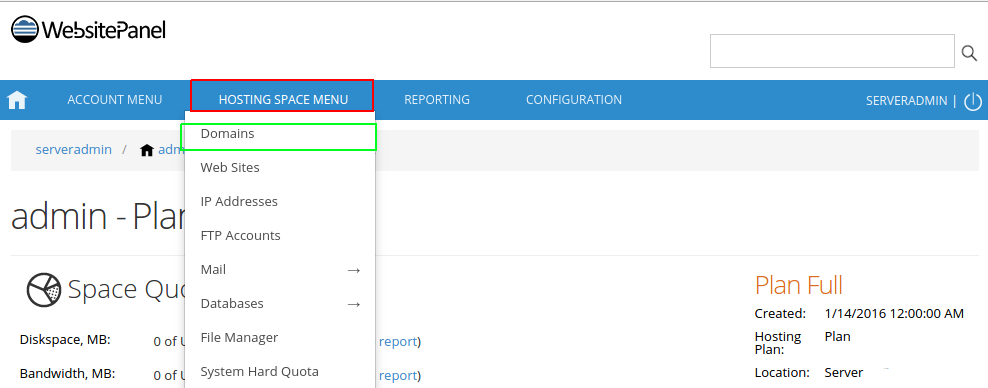Choose IP Addresses menu entry
Viewport: 988px width, 388px height.
(280, 202)
